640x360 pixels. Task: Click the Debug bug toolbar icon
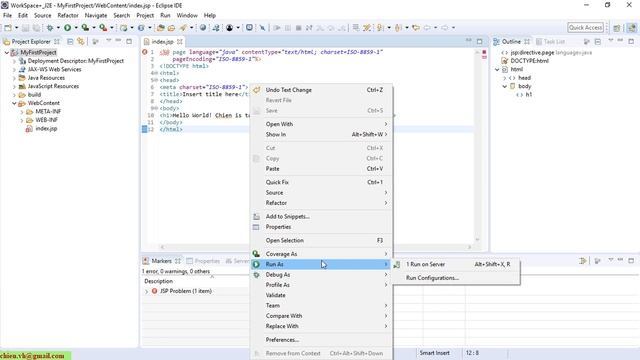(x=50, y=28)
